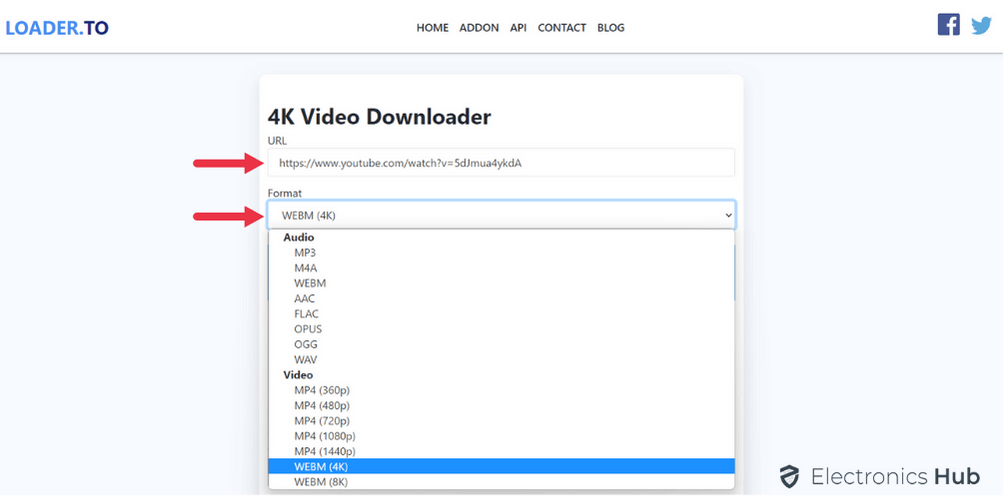
Task: Select the highlighted WEBM (4K) option
Action: 501,466
